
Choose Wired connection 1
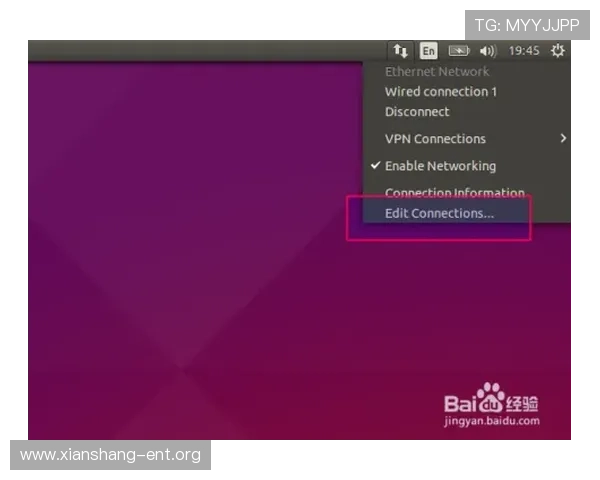441,91
